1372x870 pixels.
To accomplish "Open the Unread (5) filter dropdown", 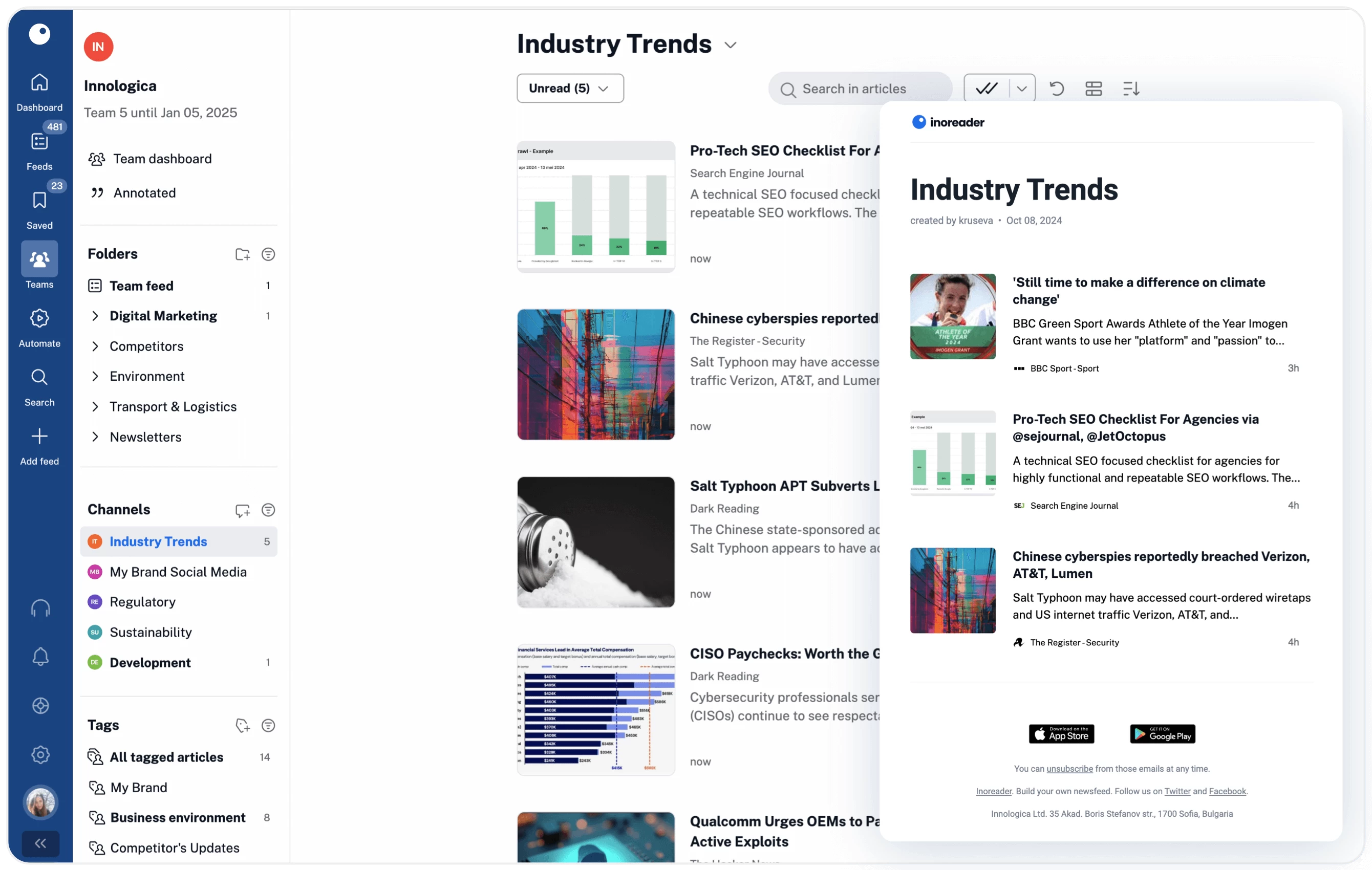I will [x=570, y=89].
